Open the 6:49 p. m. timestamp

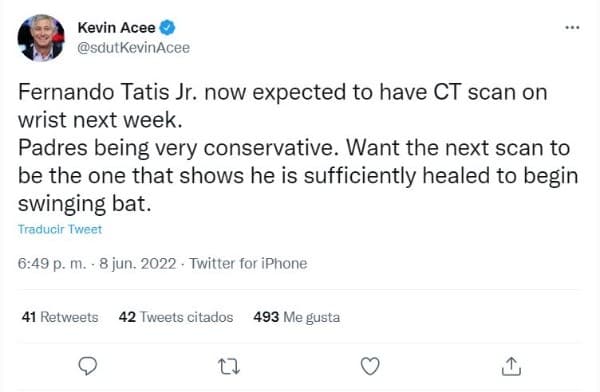tap(52, 264)
